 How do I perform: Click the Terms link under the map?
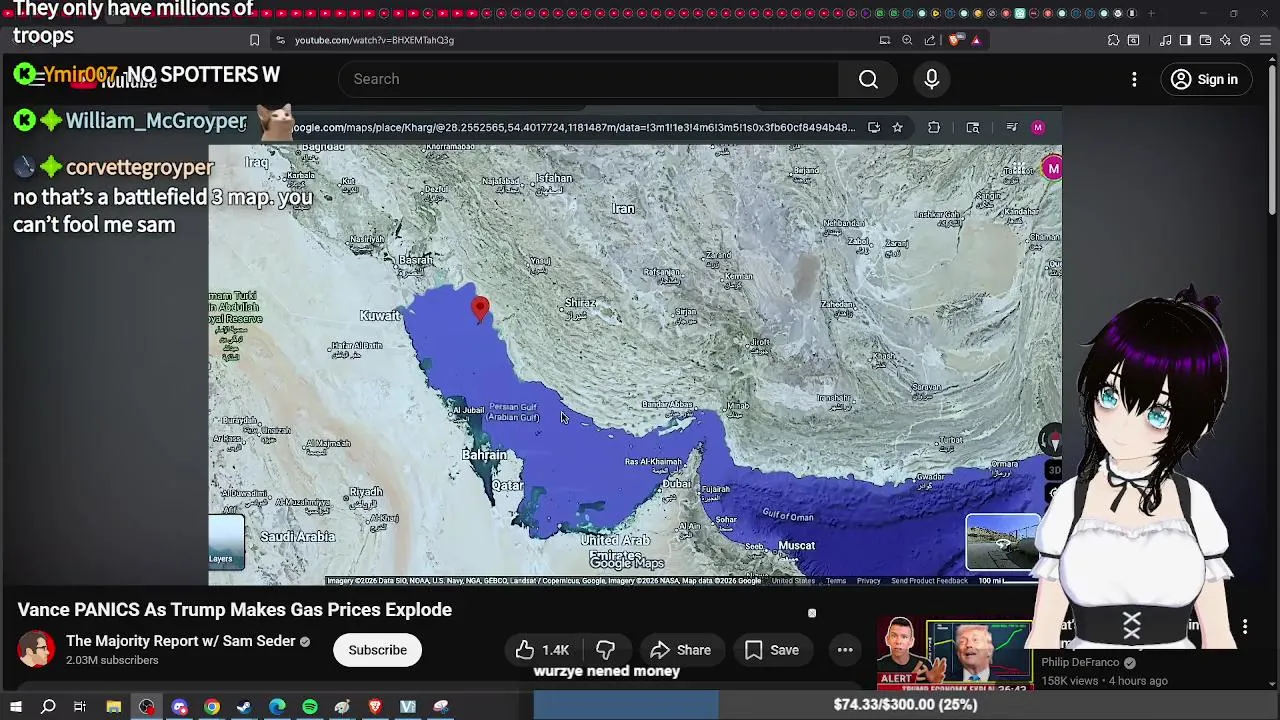pyautogui.click(x=836, y=581)
